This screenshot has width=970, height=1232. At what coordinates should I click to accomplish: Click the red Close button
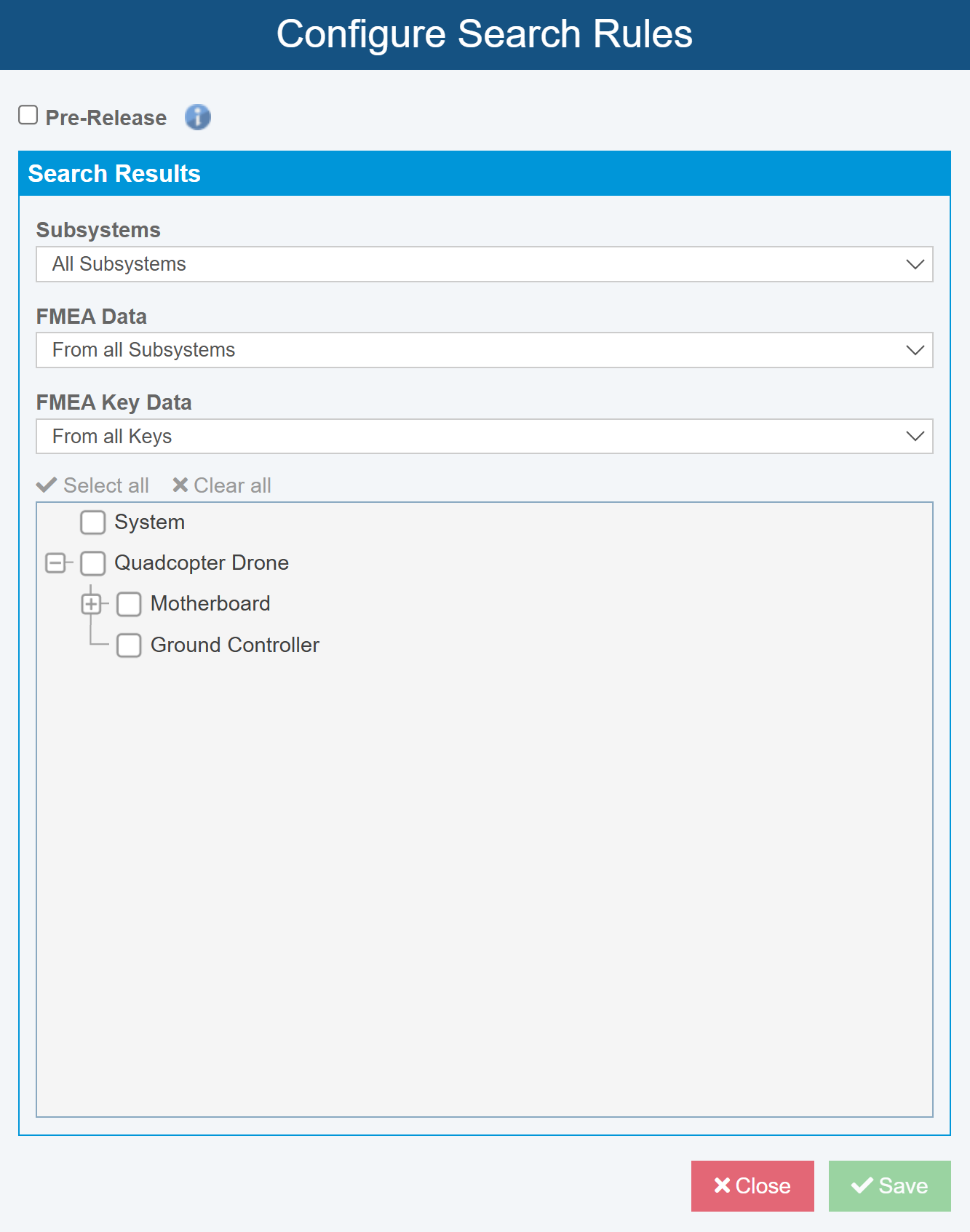(752, 1186)
